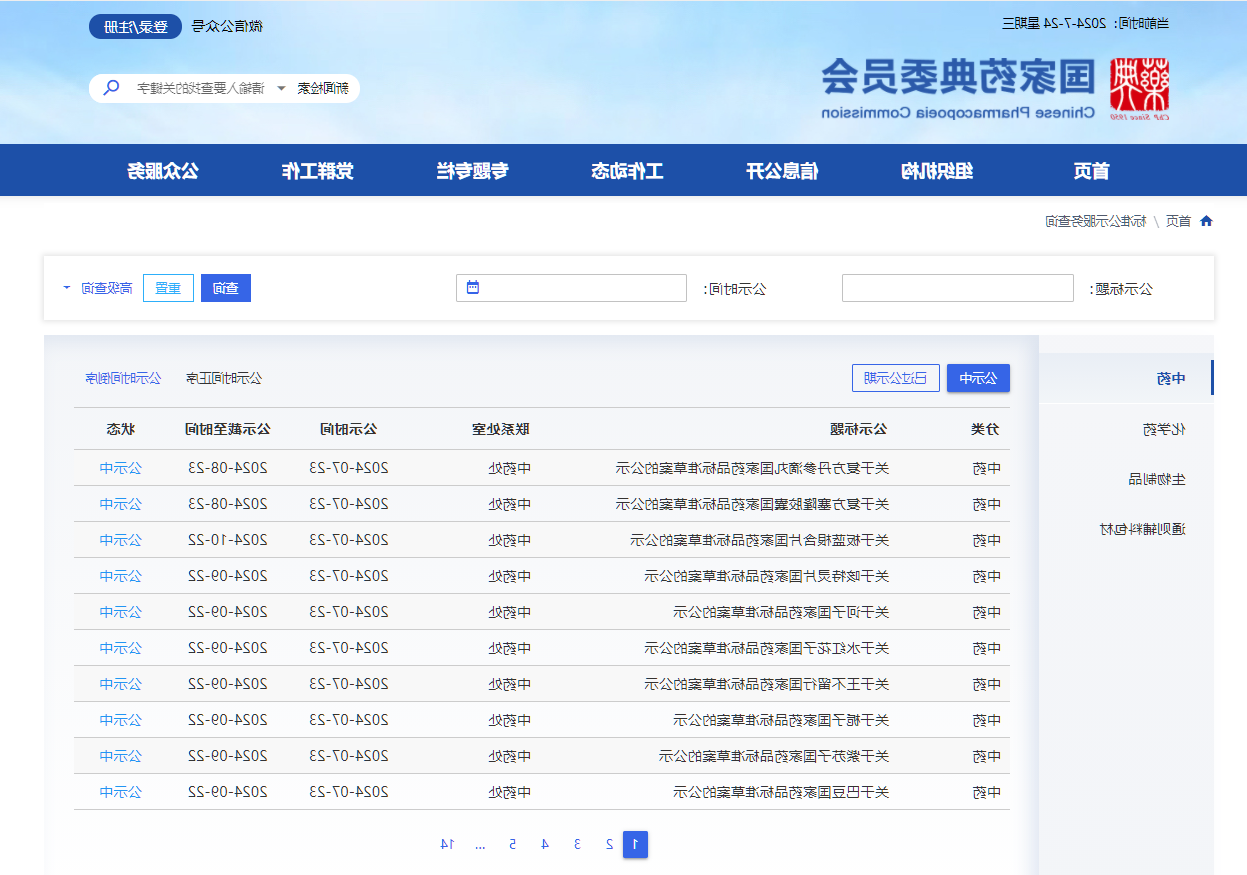Image resolution: width=1247 pixels, height=875 pixels.
Task: Go to page 2 of the results
Action: [608, 844]
